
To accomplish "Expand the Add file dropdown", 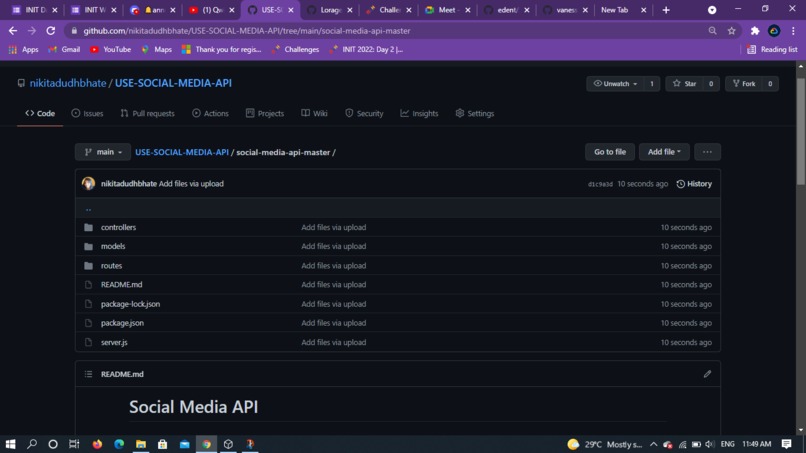I will (664, 152).
